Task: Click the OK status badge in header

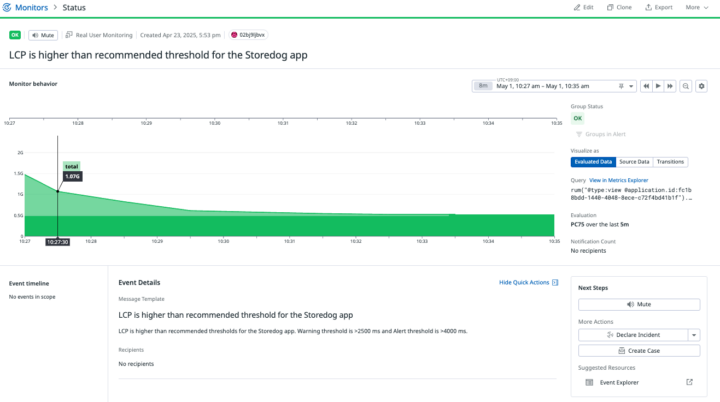Action: point(15,35)
